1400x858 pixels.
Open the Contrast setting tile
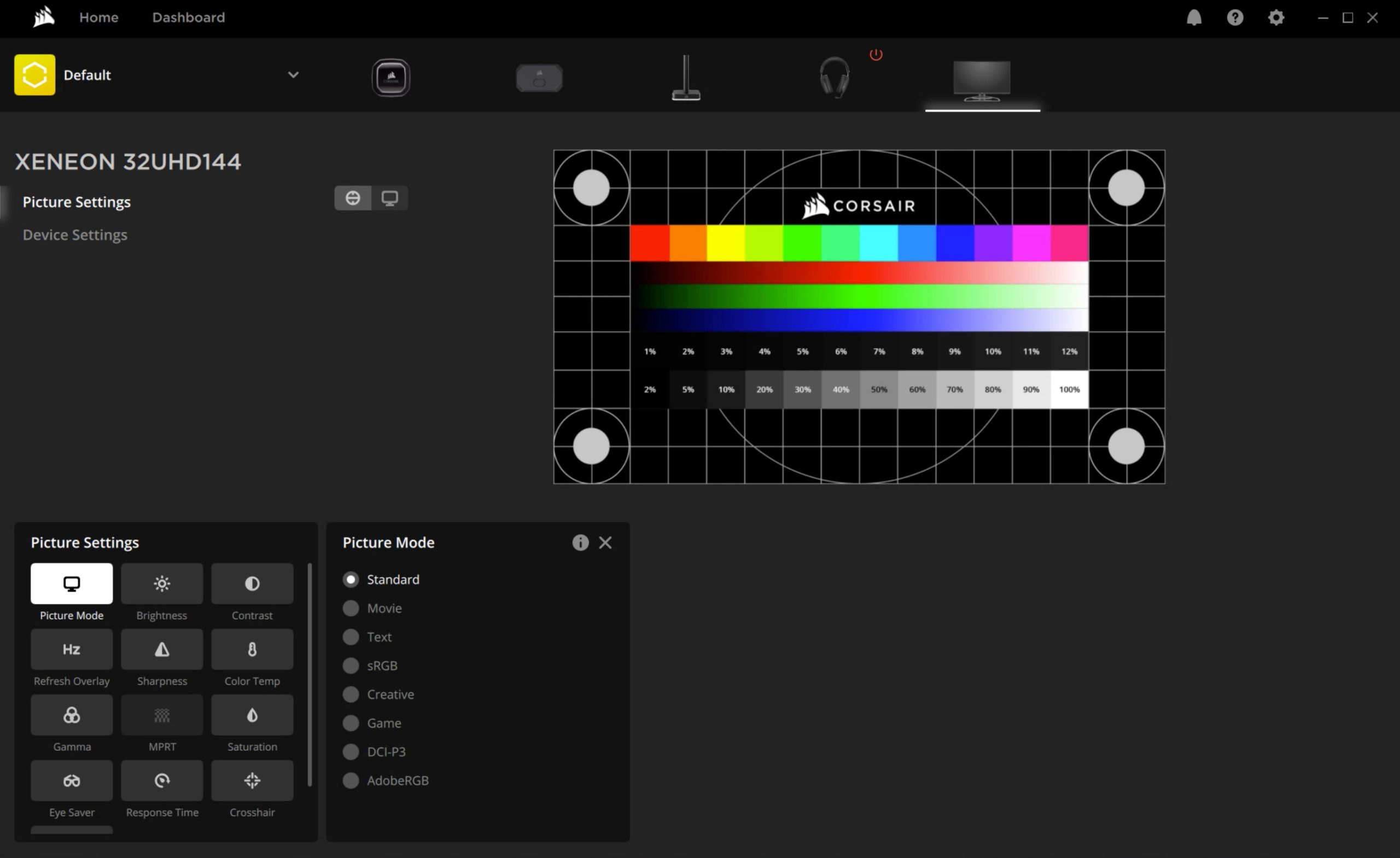click(252, 583)
